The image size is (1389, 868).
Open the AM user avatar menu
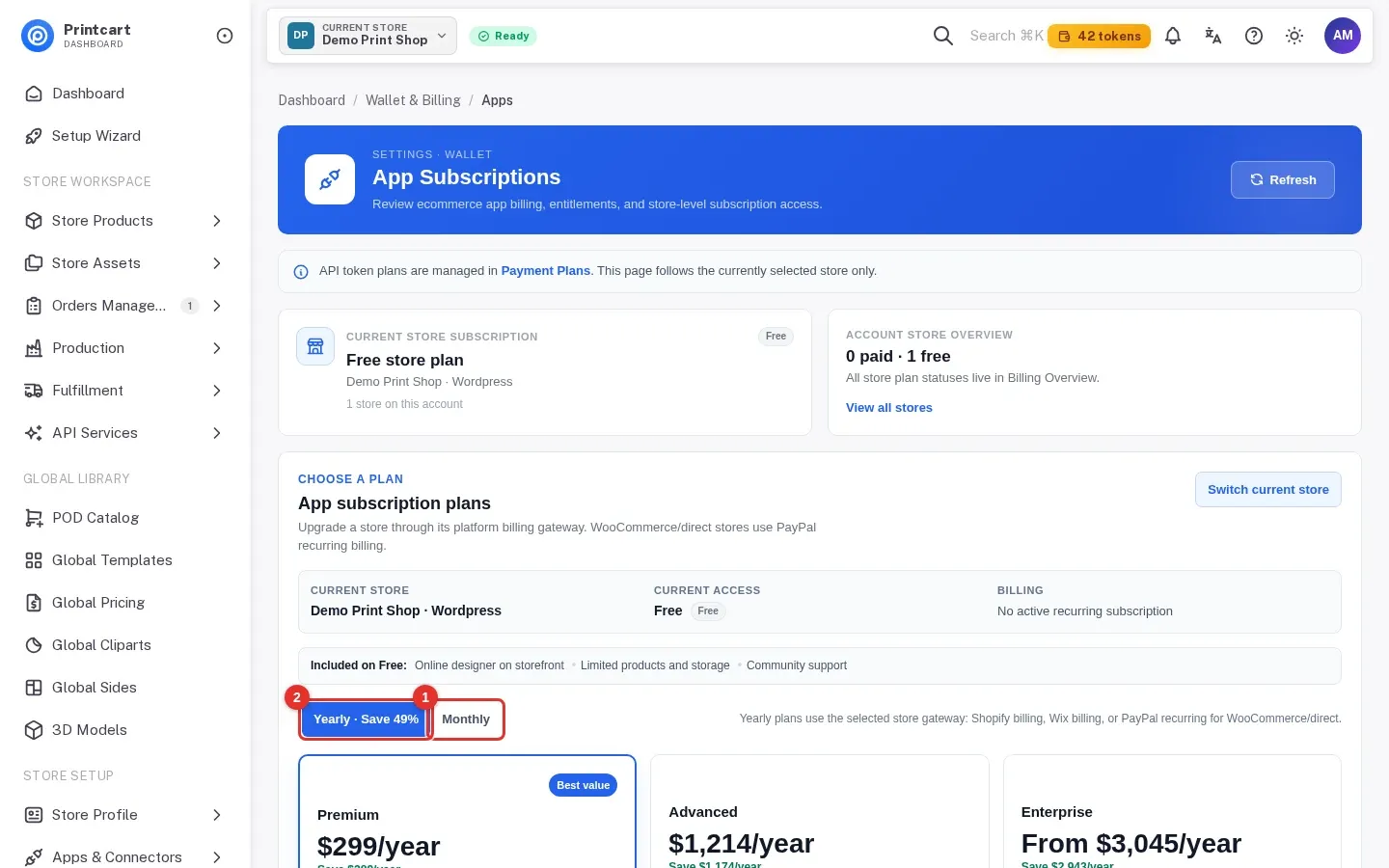click(1343, 36)
